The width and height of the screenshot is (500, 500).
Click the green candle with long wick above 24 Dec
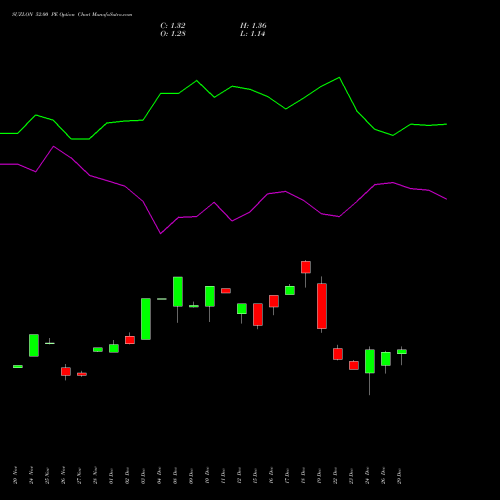[370, 361]
